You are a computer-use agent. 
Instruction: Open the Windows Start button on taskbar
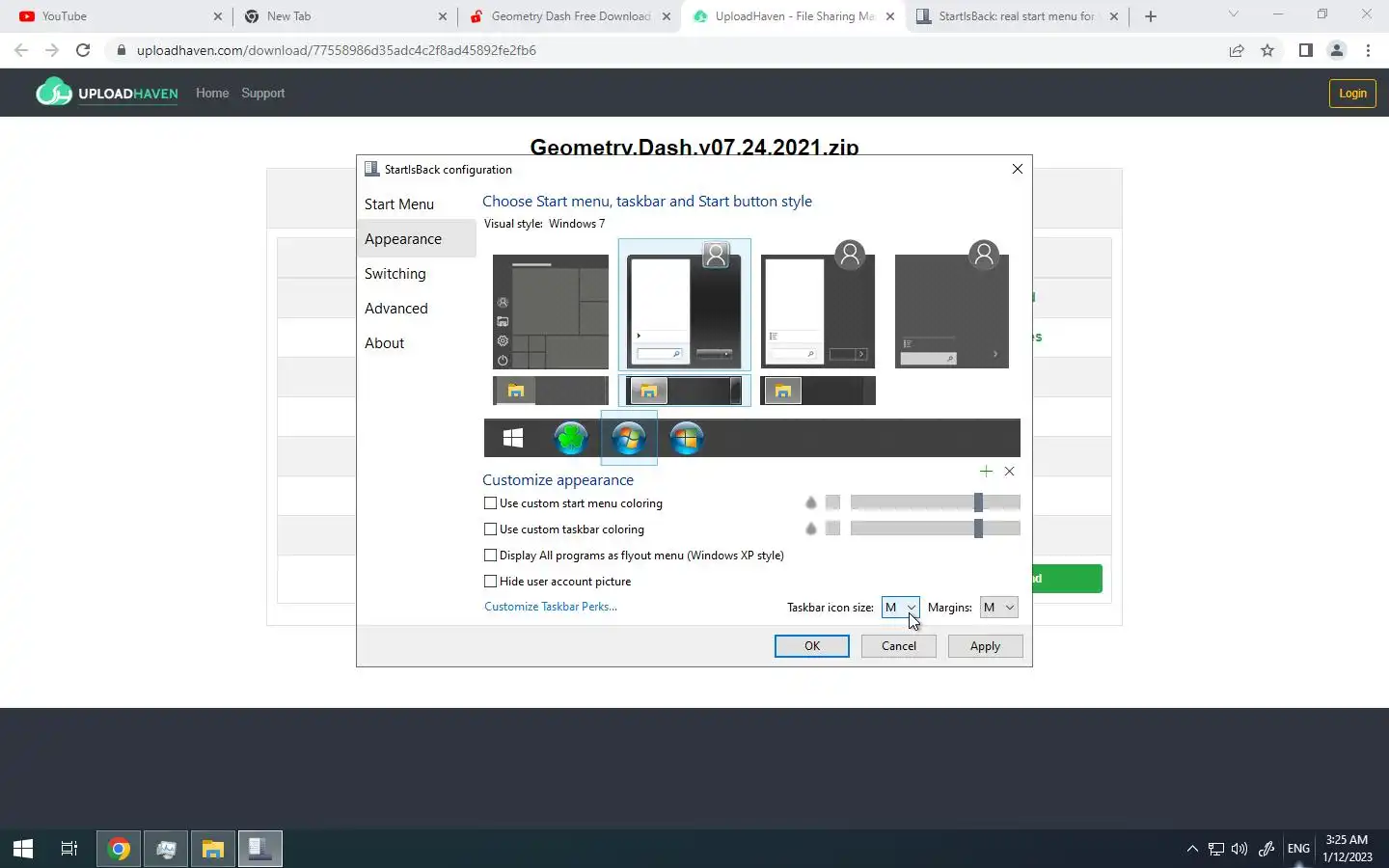click(23, 849)
